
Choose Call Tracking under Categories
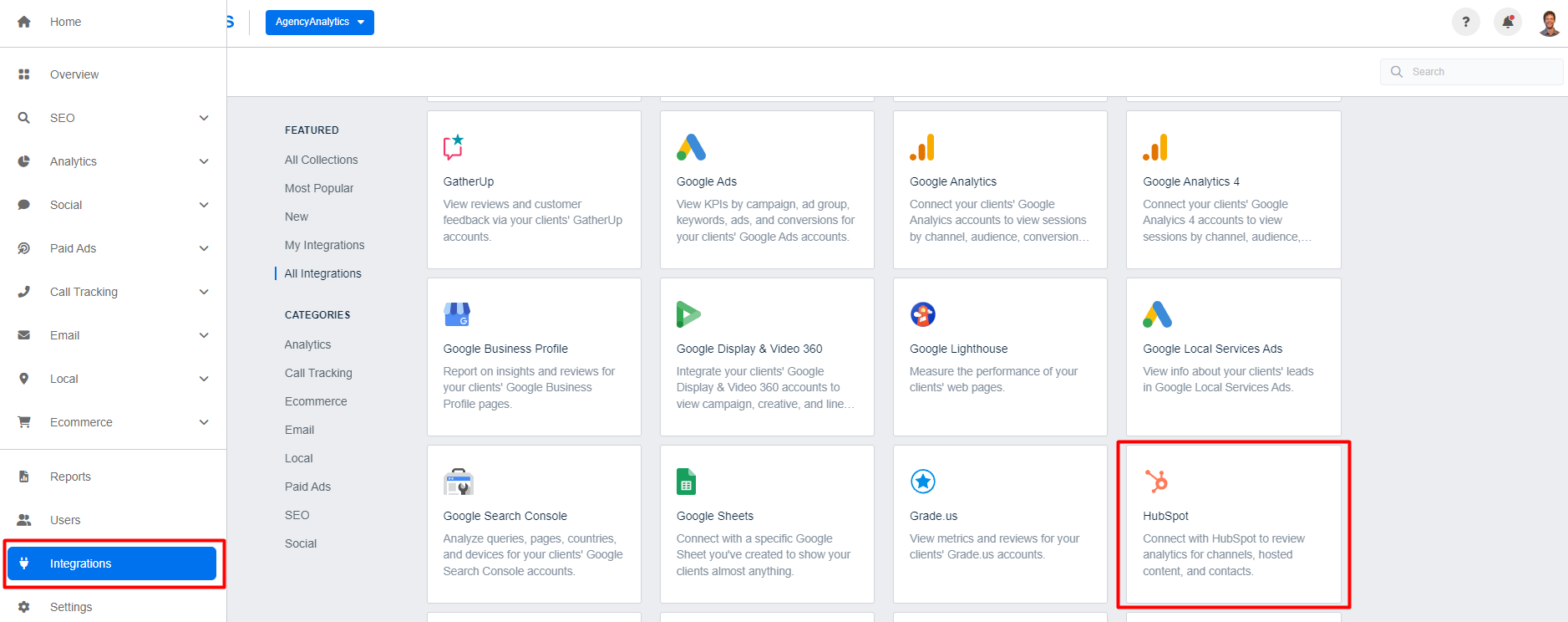318,373
